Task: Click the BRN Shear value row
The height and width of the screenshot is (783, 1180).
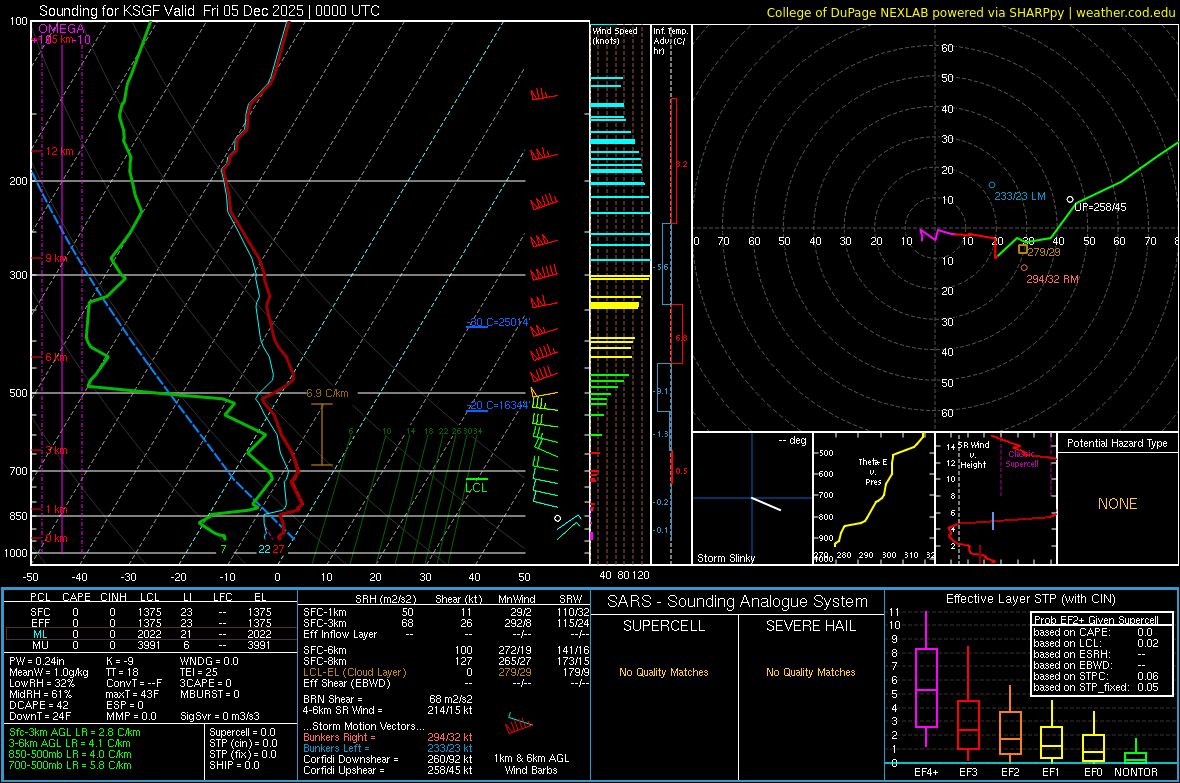Action: 388,699
